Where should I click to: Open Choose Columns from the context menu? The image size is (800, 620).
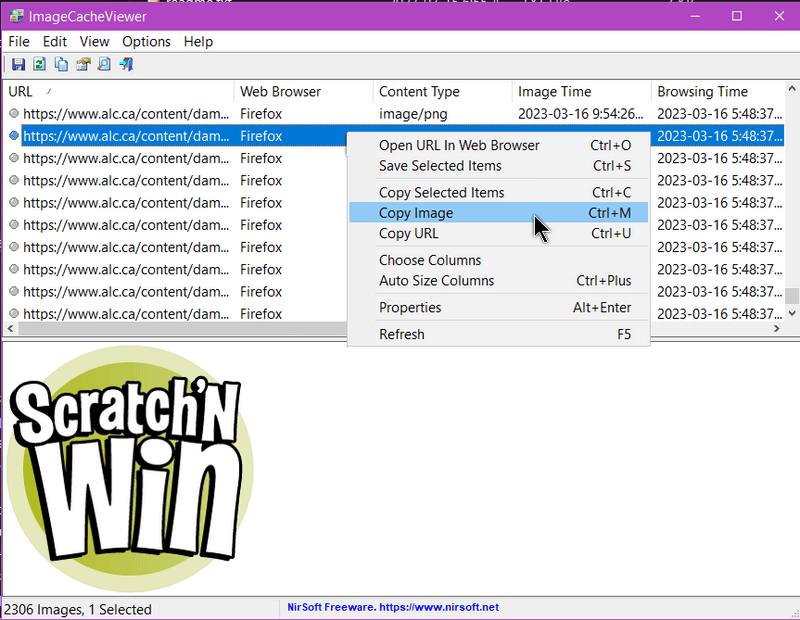coord(498,260)
